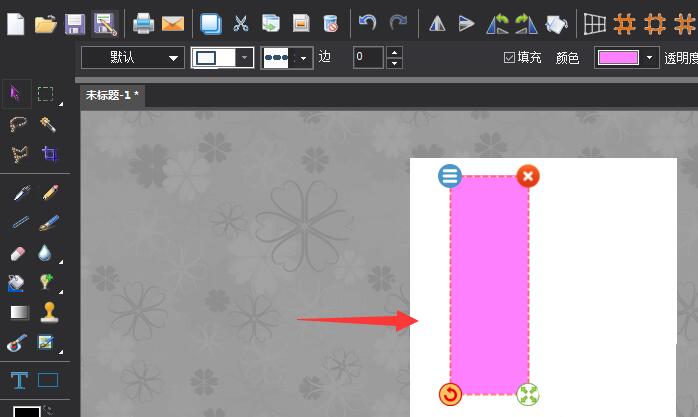Open a file using the folder icon
The image size is (698, 417).
[x=45, y=24]
